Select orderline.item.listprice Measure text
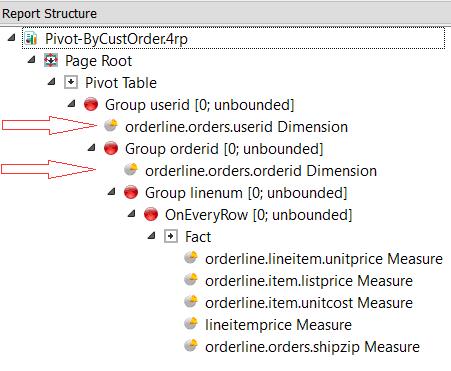The height and width of the screenshot is (371, 451). pos(309,281)
